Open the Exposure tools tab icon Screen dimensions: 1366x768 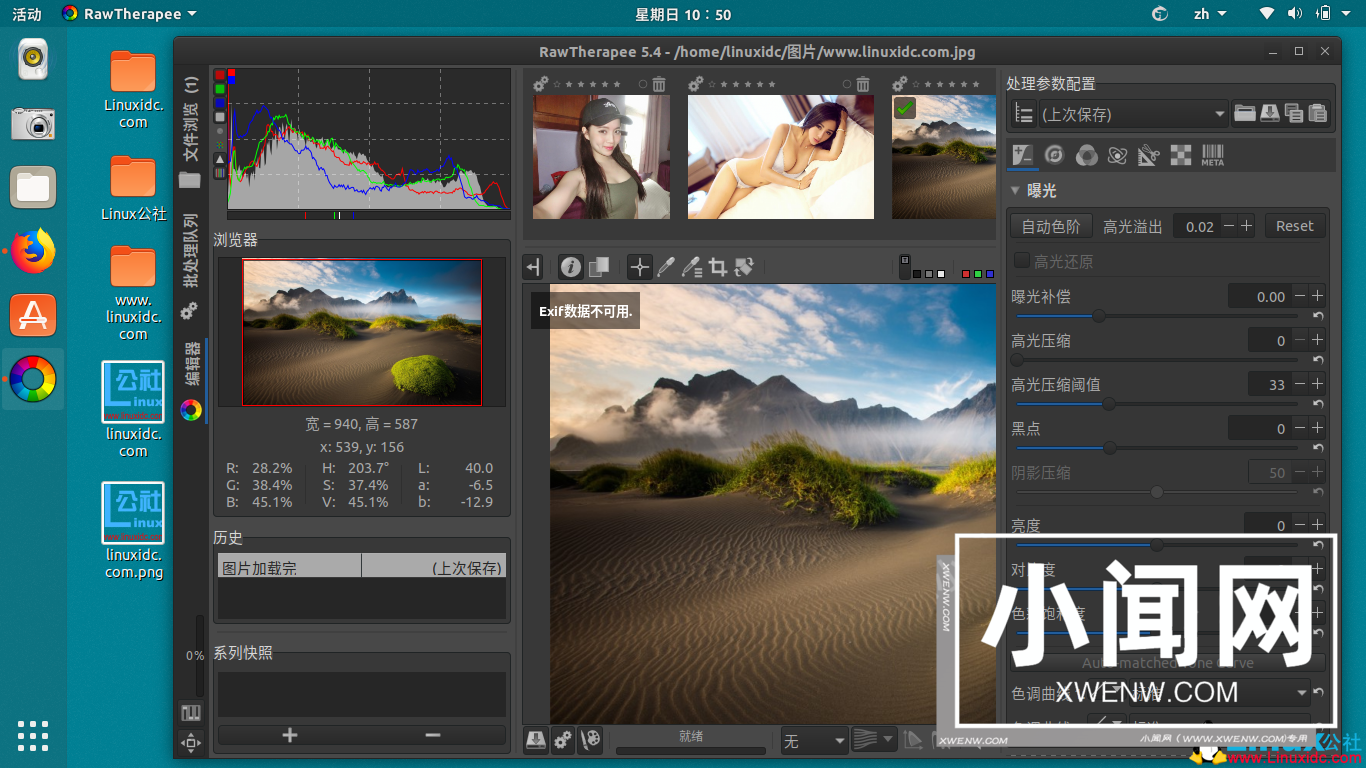pyautogui.click(x=1022, y=155)
